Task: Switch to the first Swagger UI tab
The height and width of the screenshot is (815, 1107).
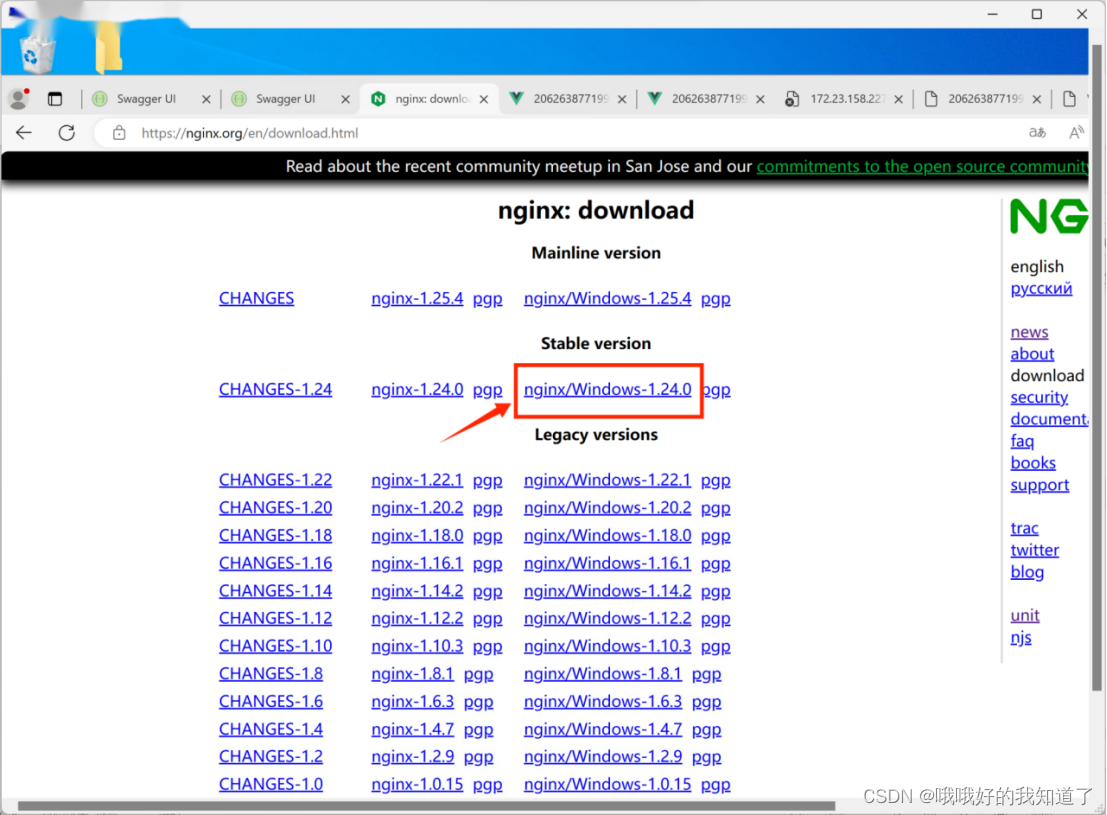Action: [146, 99]
